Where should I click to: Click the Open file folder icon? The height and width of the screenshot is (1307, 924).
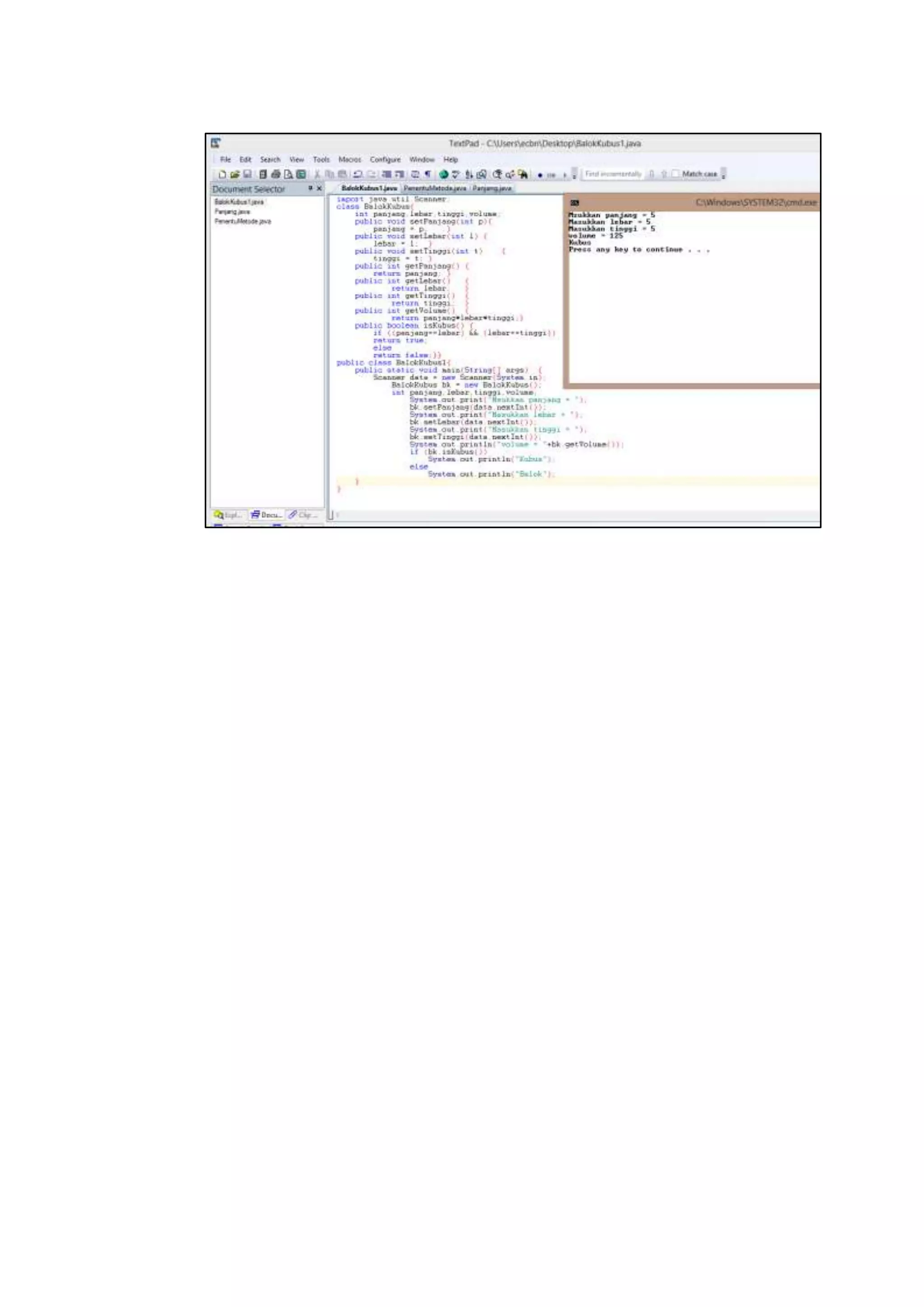pos(235,174)
